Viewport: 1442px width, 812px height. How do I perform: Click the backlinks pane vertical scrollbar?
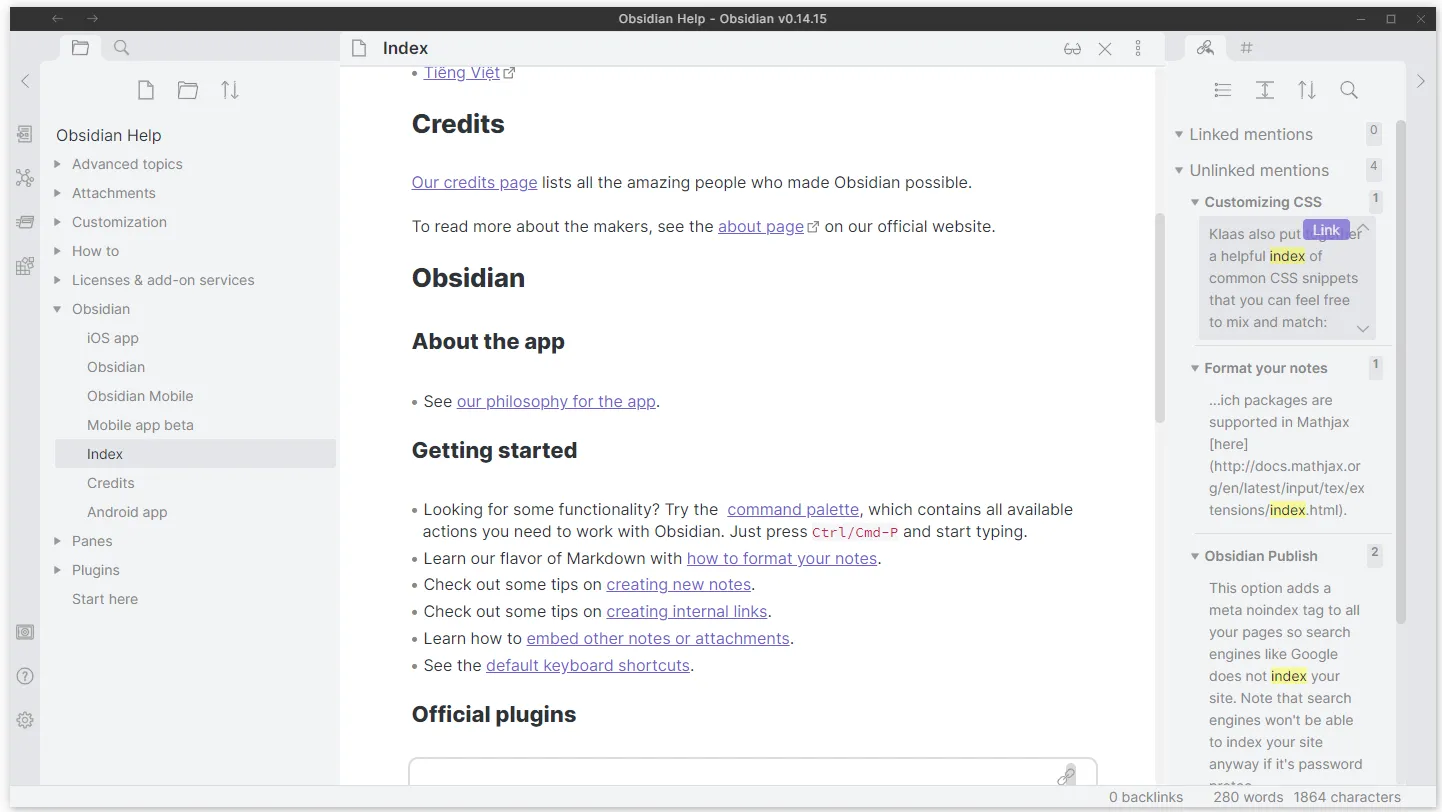[x=1401, y=371]
